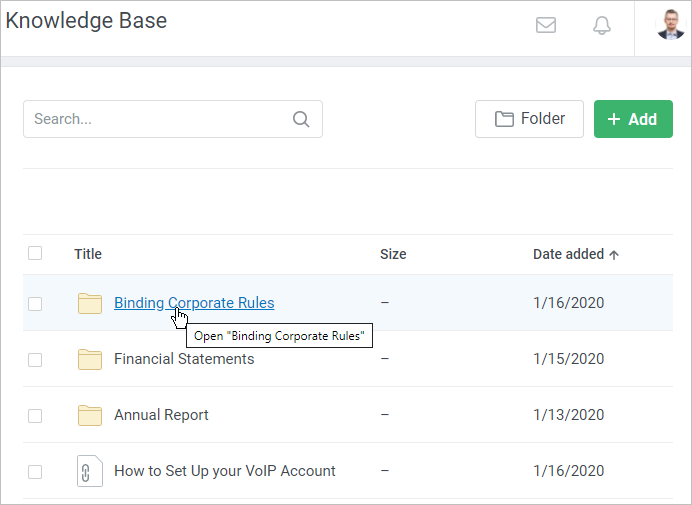Click the search magnifier icon
The image size is (692, 505).
coord(301,119)
